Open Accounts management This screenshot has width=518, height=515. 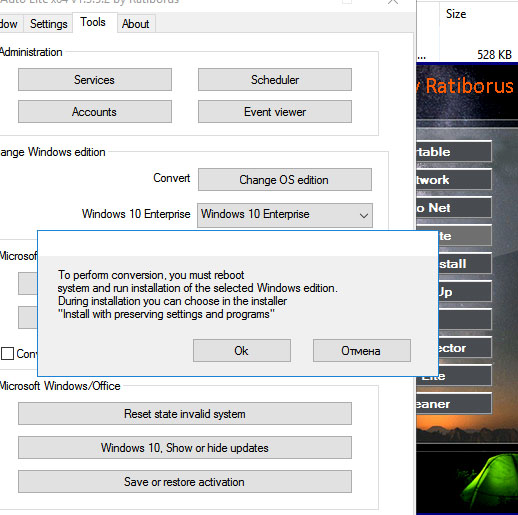pyautogui.click(x=95, y=112)
